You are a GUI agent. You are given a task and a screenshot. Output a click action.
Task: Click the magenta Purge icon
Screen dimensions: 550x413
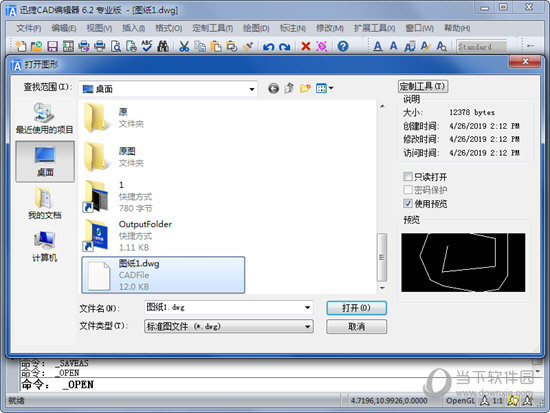pos(322,46)
